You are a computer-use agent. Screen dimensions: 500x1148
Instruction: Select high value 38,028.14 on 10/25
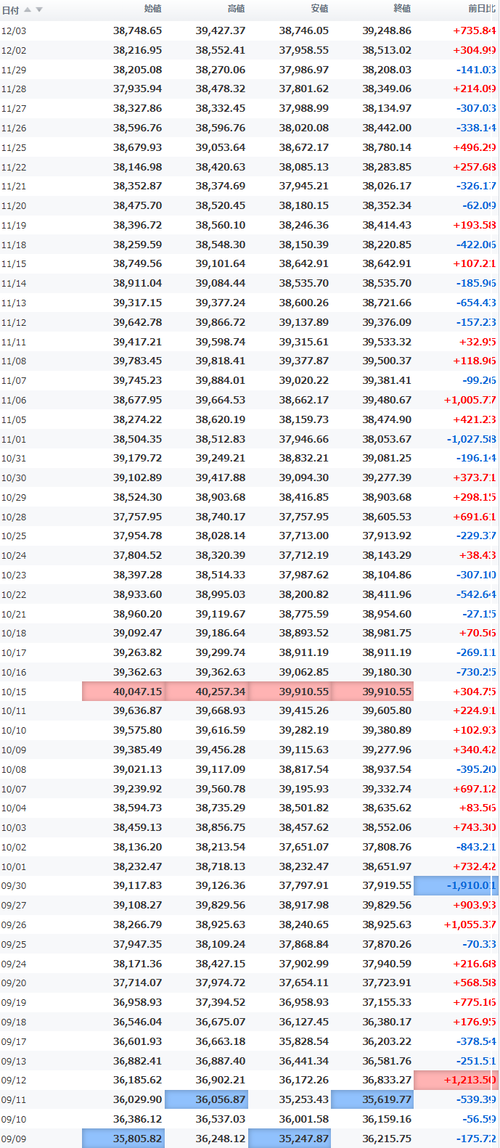(x=220, y=535)
